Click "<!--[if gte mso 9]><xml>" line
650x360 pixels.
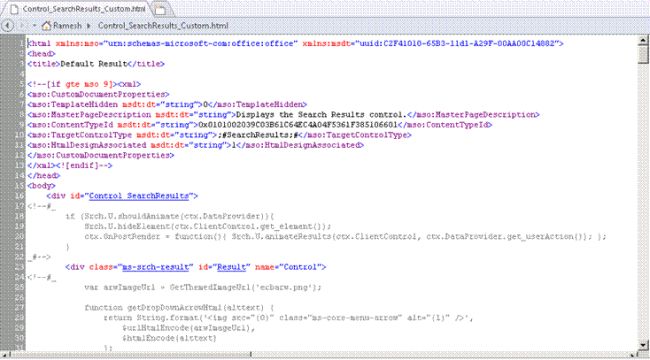coord(84,84)
